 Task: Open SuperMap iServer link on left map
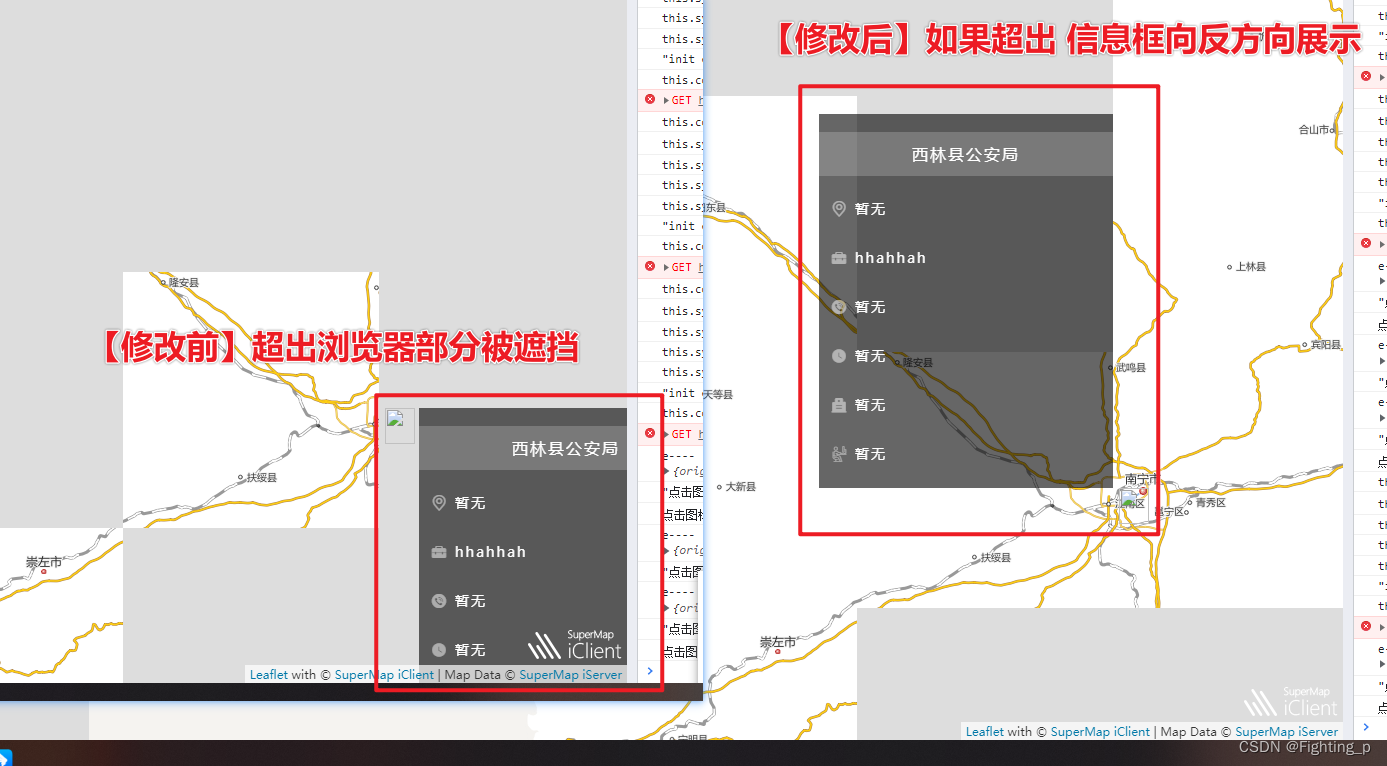570,675
